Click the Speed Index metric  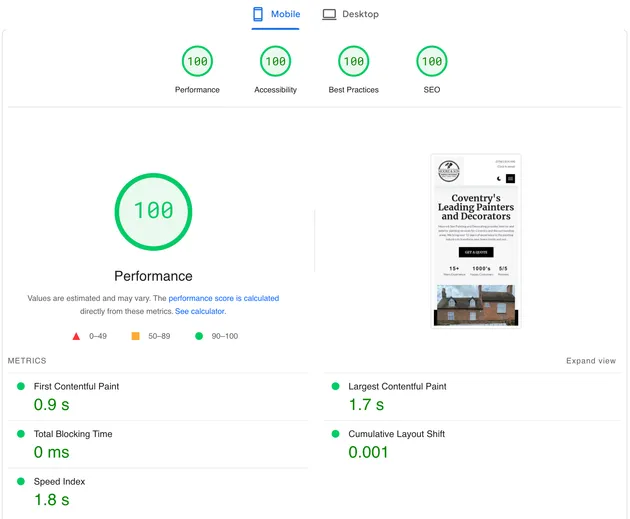point(60,481)
